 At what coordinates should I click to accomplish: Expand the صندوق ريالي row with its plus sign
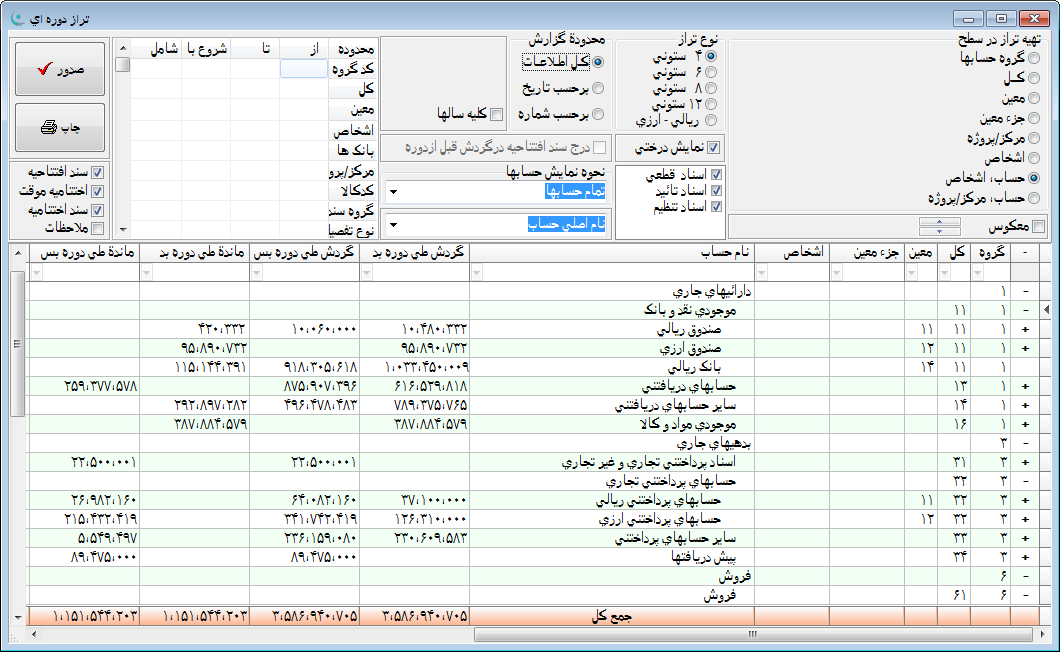[x=1025, y=330]
